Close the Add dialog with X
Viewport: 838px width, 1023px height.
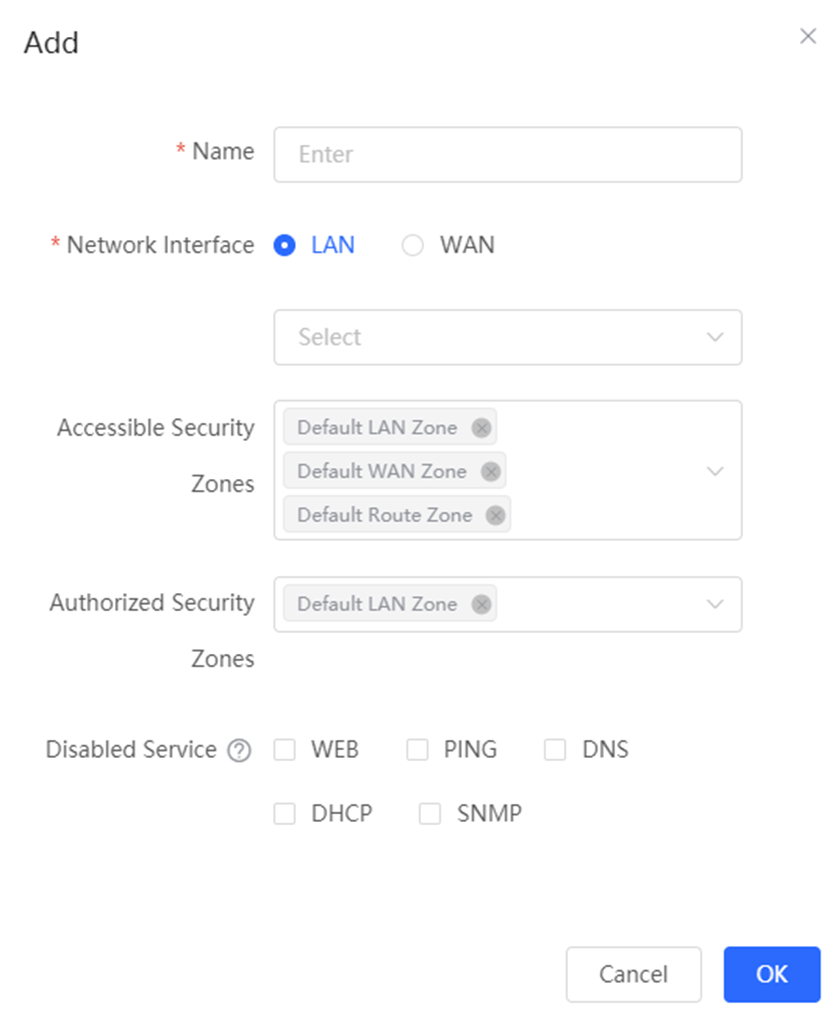coord(808,37)
